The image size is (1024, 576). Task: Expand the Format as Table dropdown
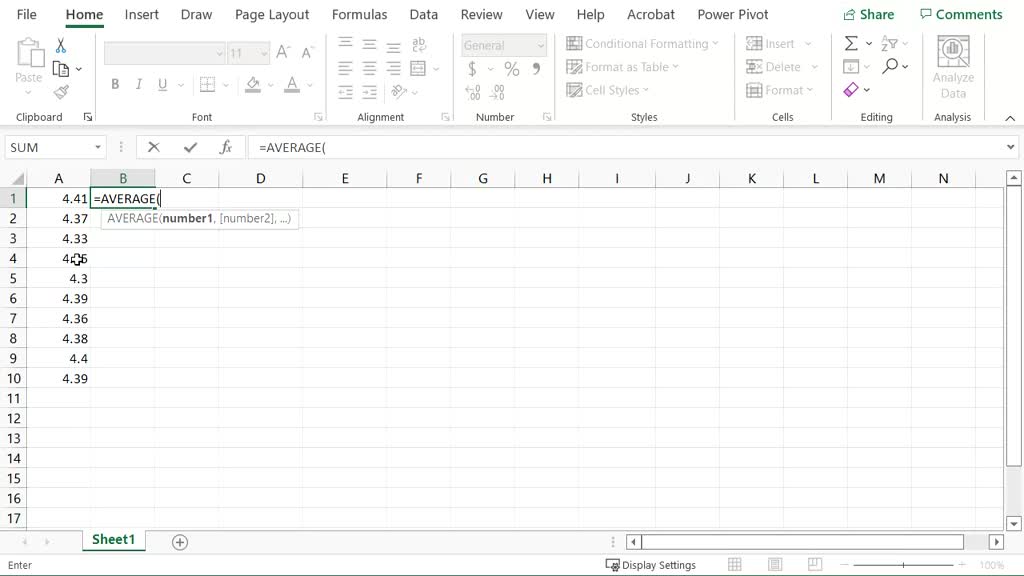click(x=675, y=67)
